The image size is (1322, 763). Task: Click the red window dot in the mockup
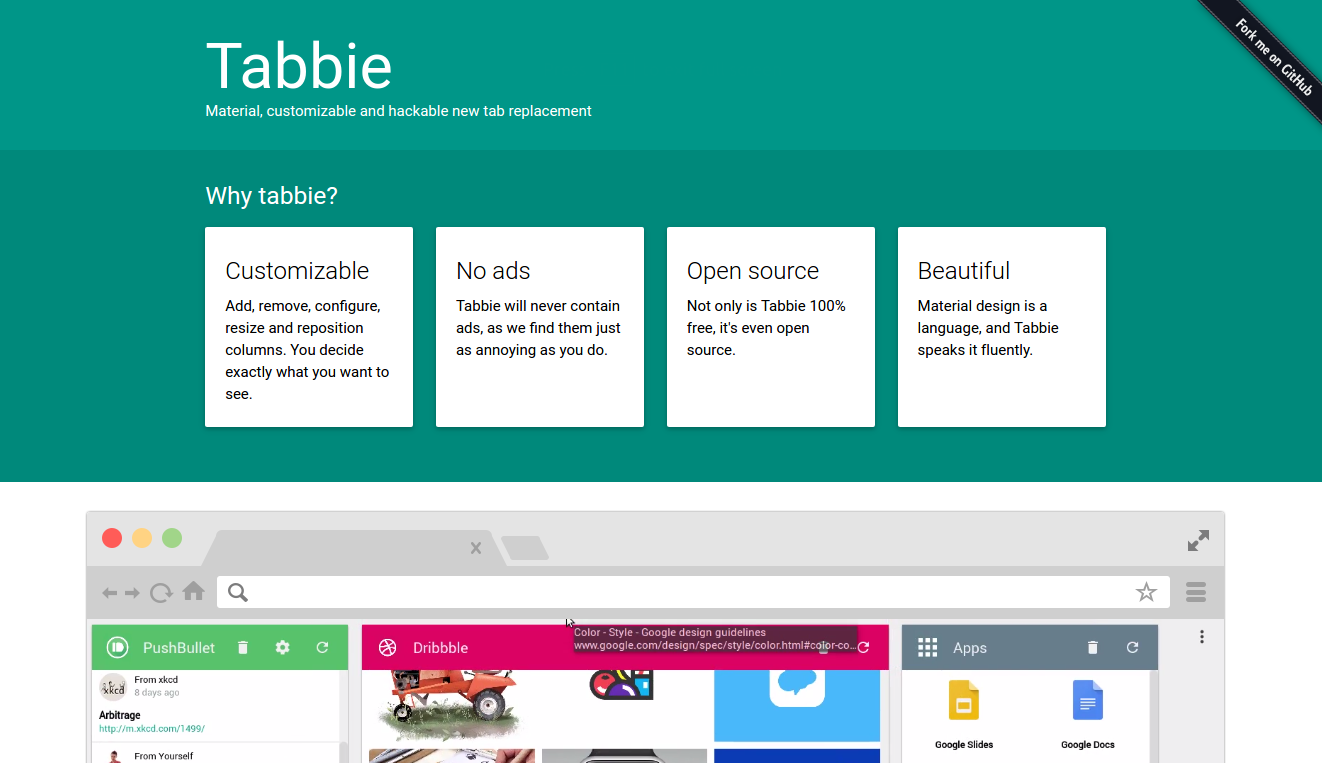point(112,538)
